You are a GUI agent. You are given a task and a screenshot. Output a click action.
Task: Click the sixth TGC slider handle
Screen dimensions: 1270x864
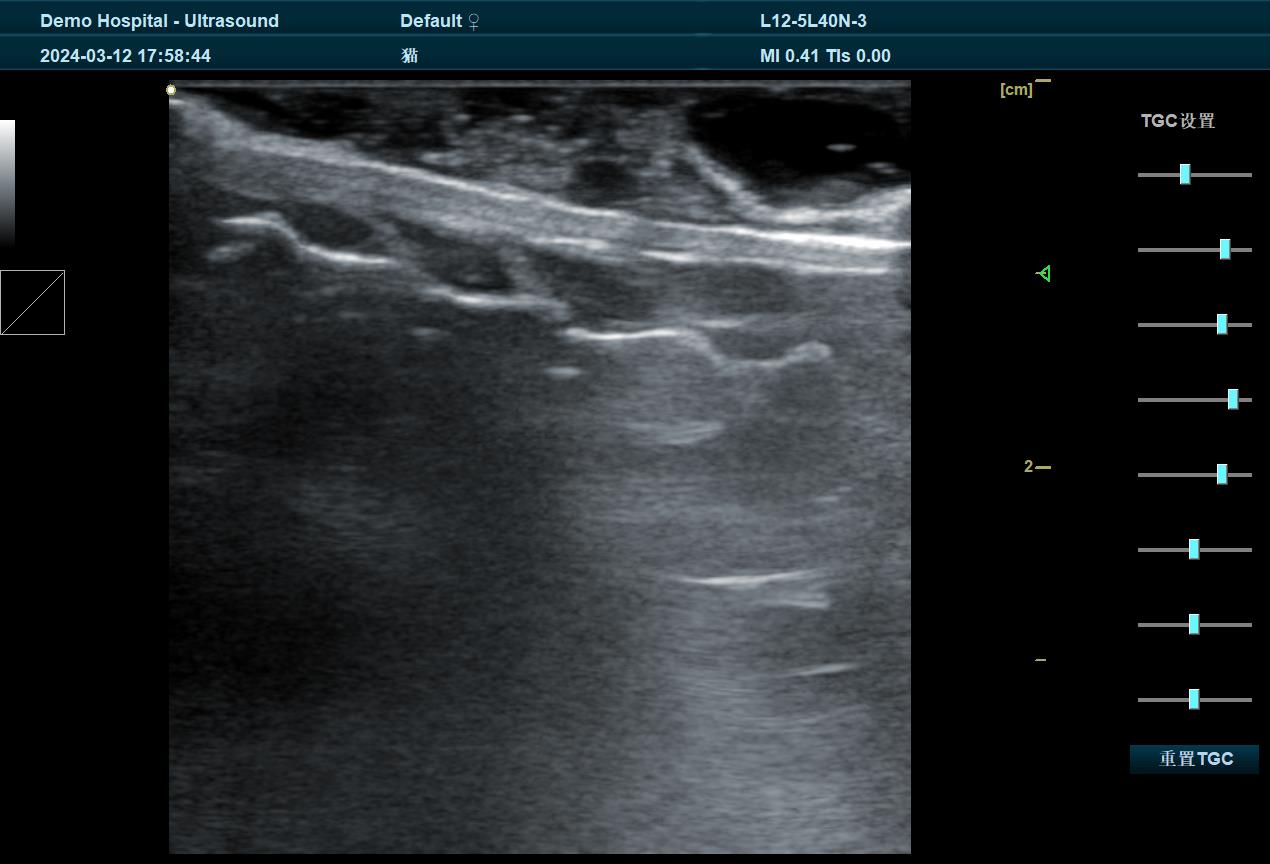click(x=1194, y=549)
